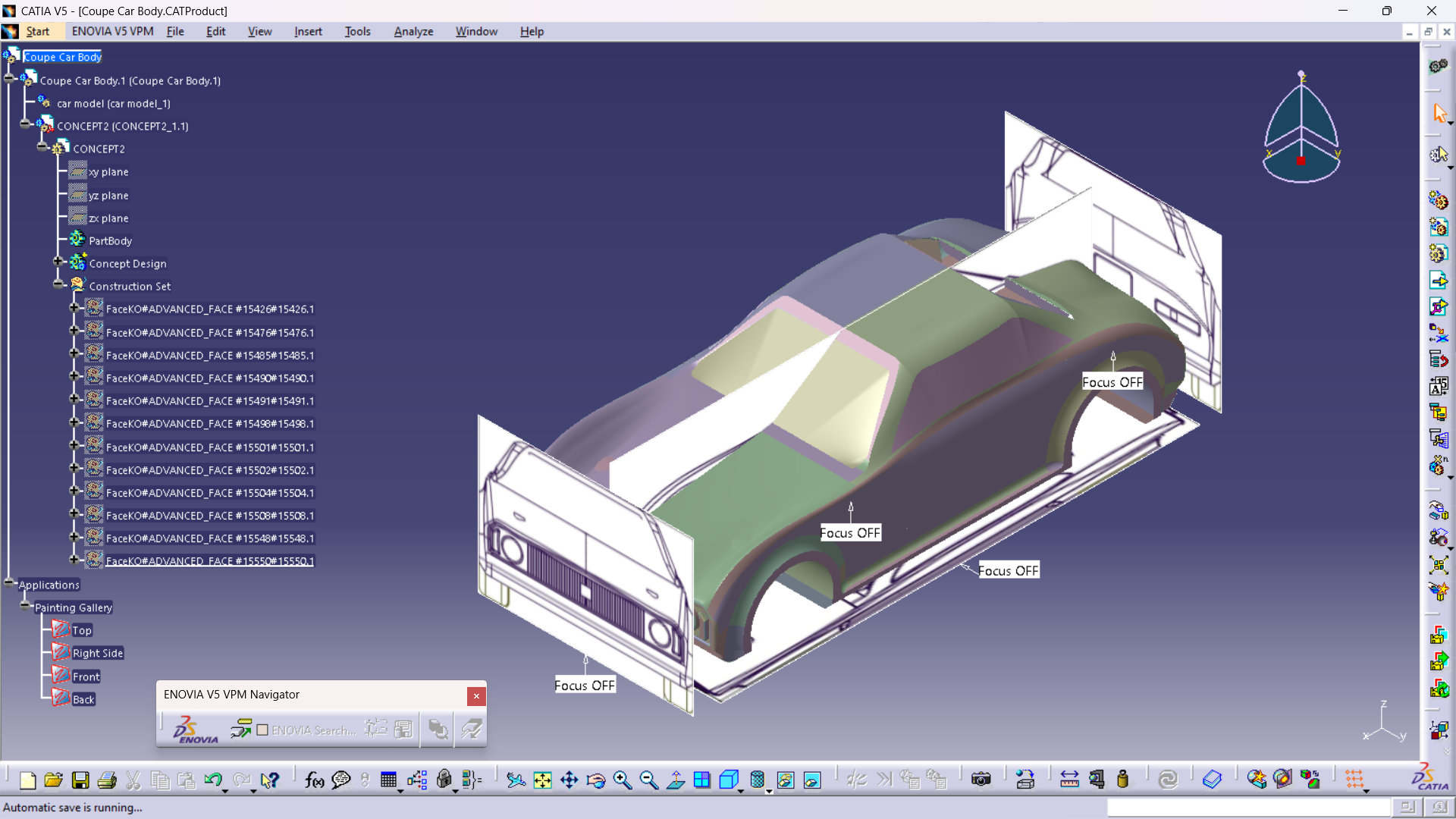Toggle the Focus OFF label beside top-view plane

tap(1008, 571)
